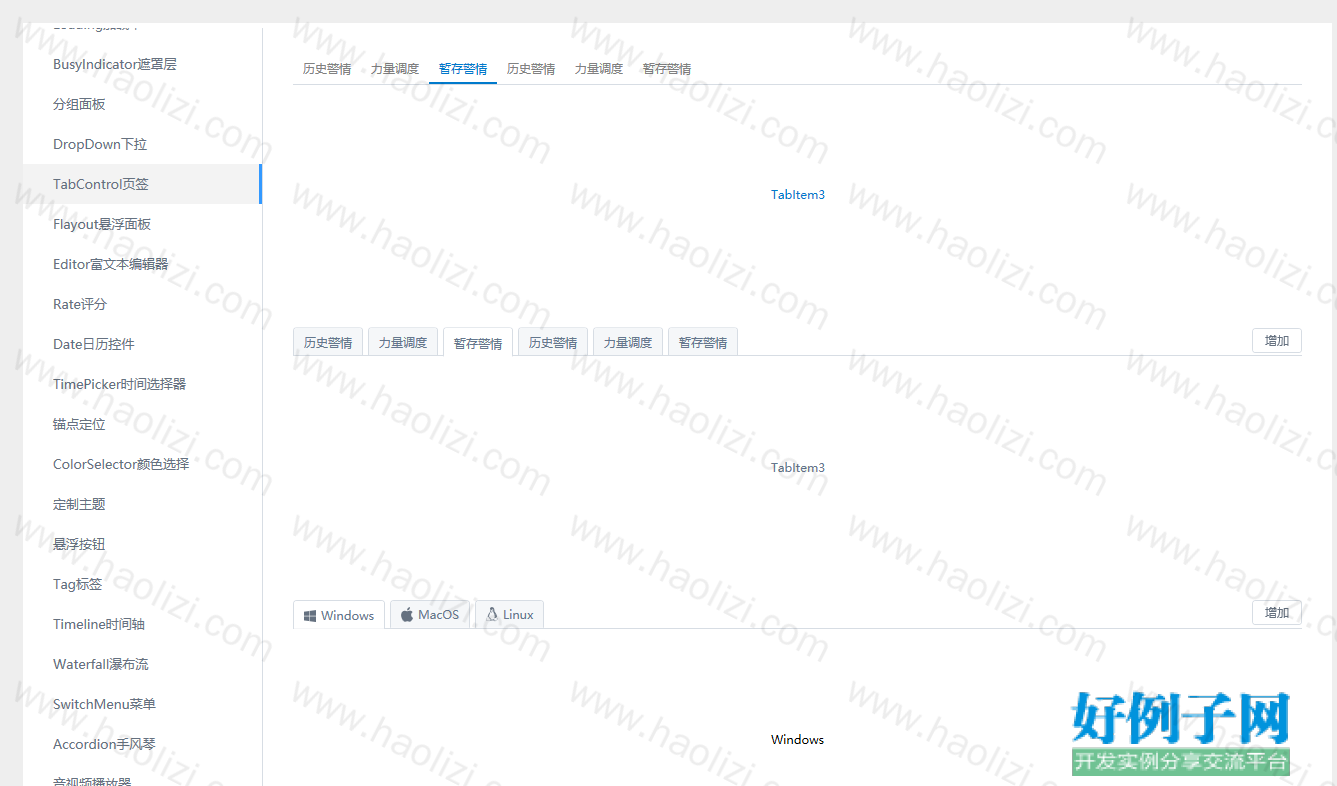Select the unselected 暂存警情 tab in underlined row
Viewport: 1337px width, 786px height.
[667, 69]
